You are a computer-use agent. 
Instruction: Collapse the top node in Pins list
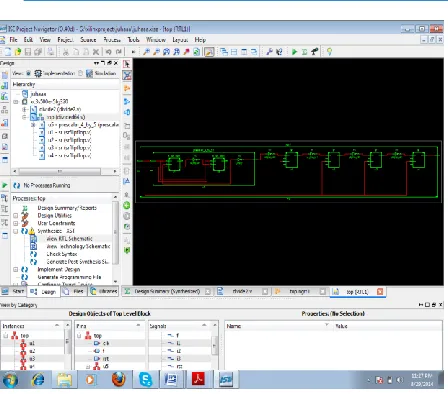(x=79, y=336)
